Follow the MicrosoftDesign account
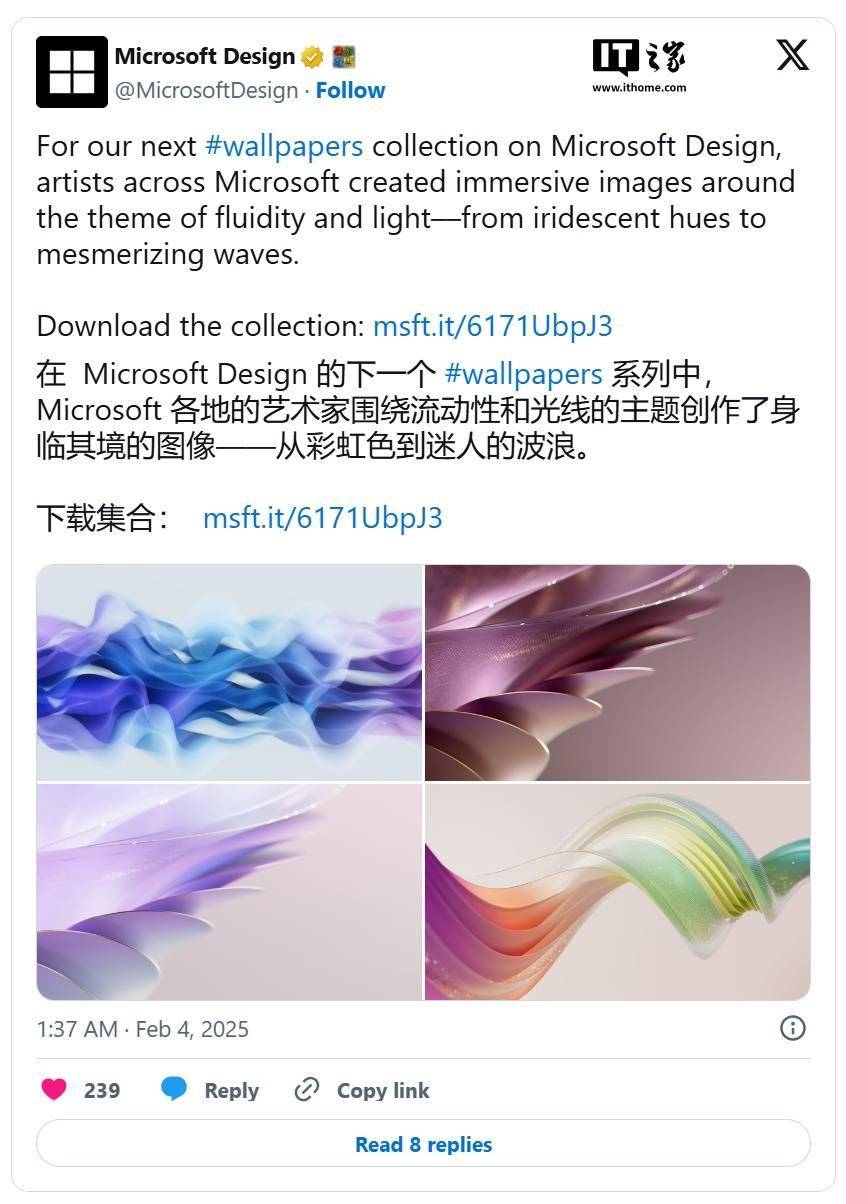846x1204 pixels. [350, 90]
